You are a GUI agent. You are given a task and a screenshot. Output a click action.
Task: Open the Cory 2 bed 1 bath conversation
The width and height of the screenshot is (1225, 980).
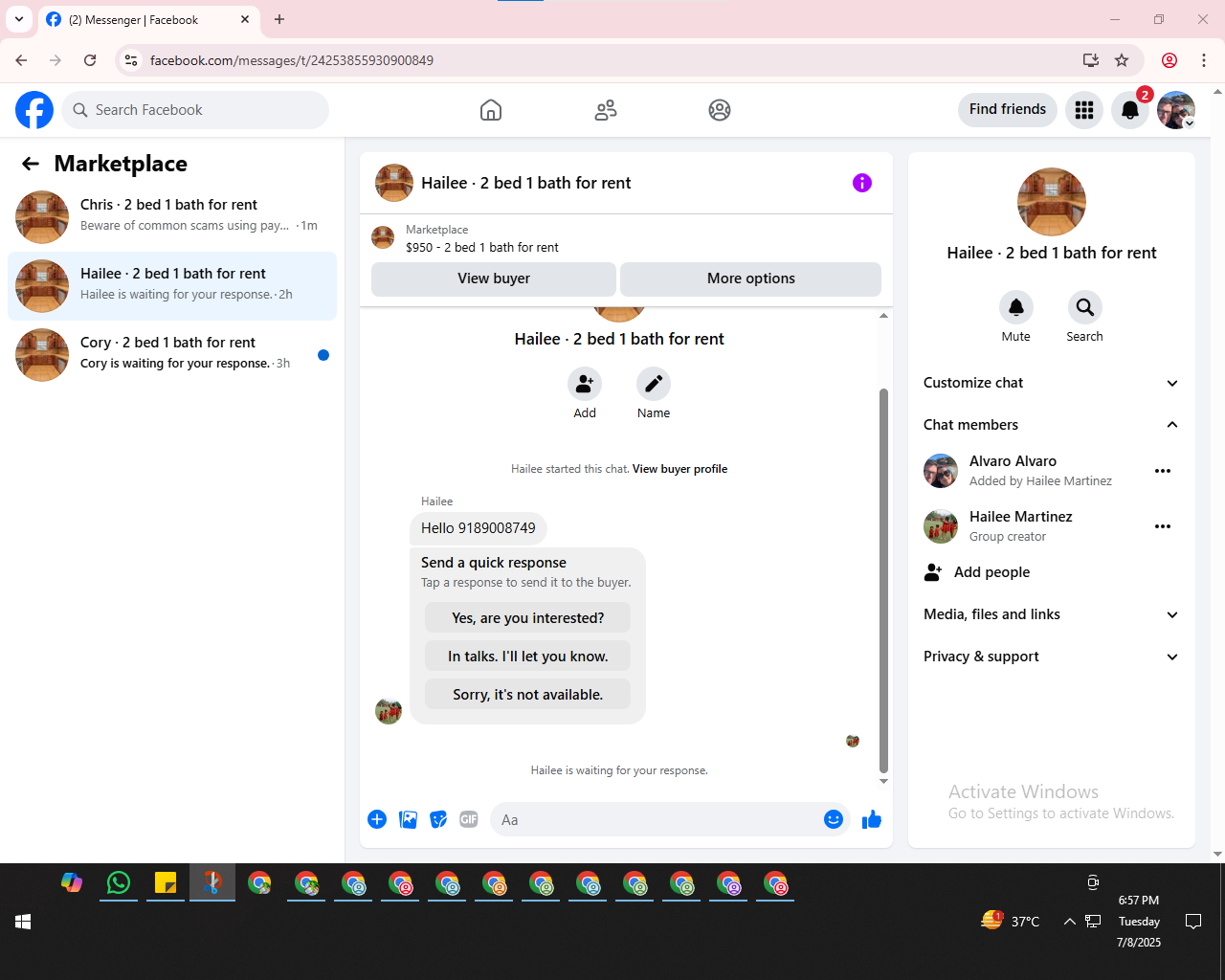click(172, 355)
